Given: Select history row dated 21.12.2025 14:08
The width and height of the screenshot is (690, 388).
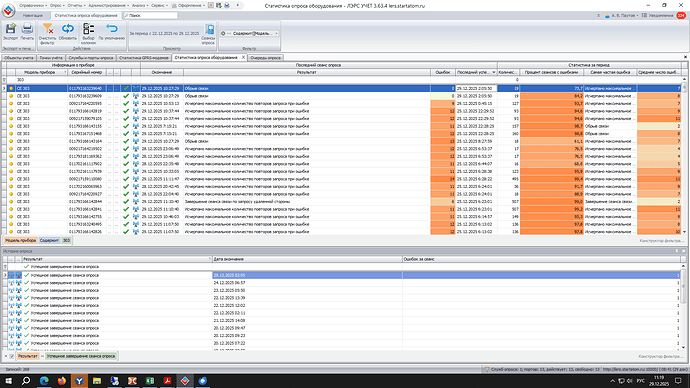Looking at the screenshot, I should (x=341, y=320).
